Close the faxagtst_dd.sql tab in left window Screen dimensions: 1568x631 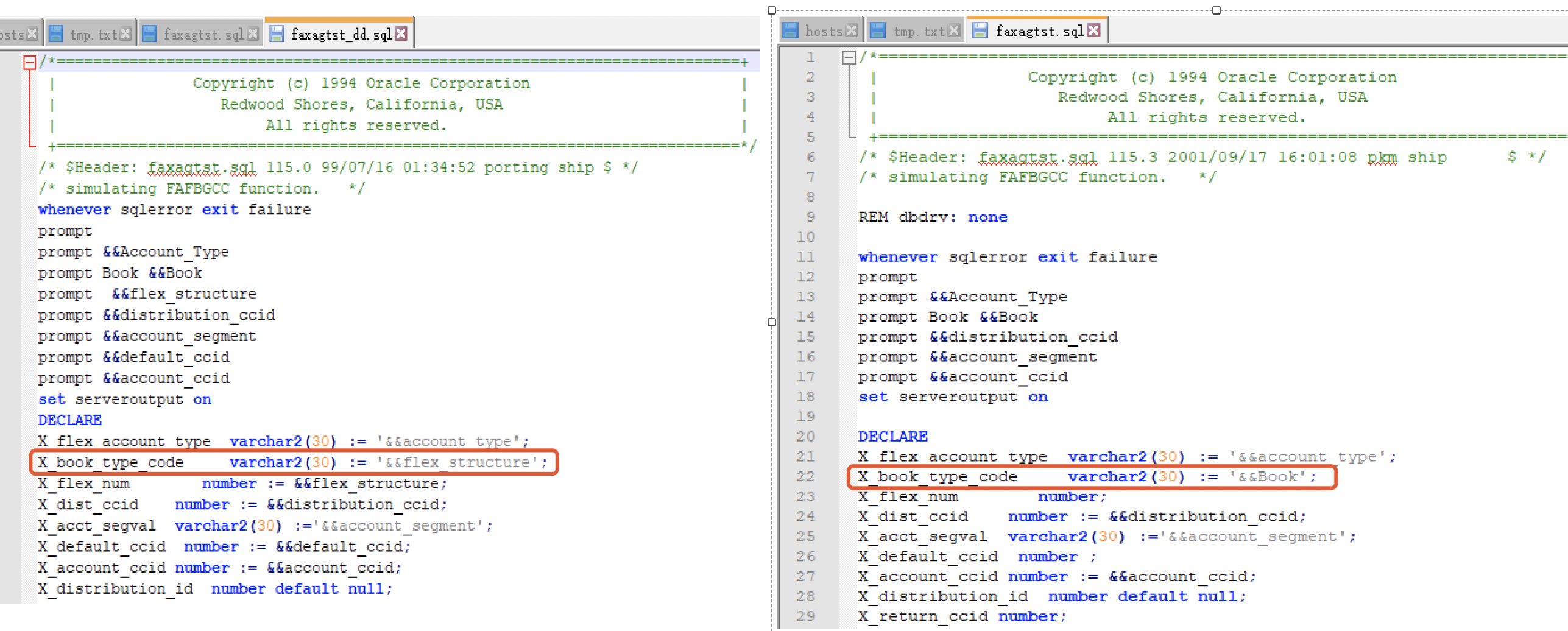pos(401,34)
